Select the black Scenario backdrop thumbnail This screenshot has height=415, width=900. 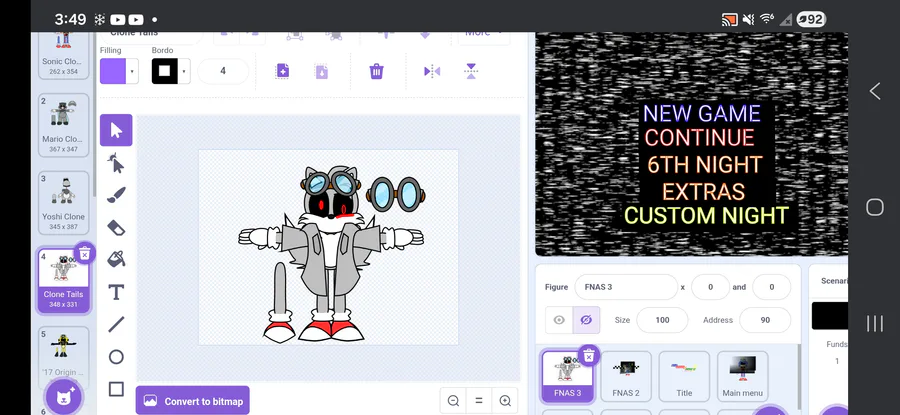[829, 316]
